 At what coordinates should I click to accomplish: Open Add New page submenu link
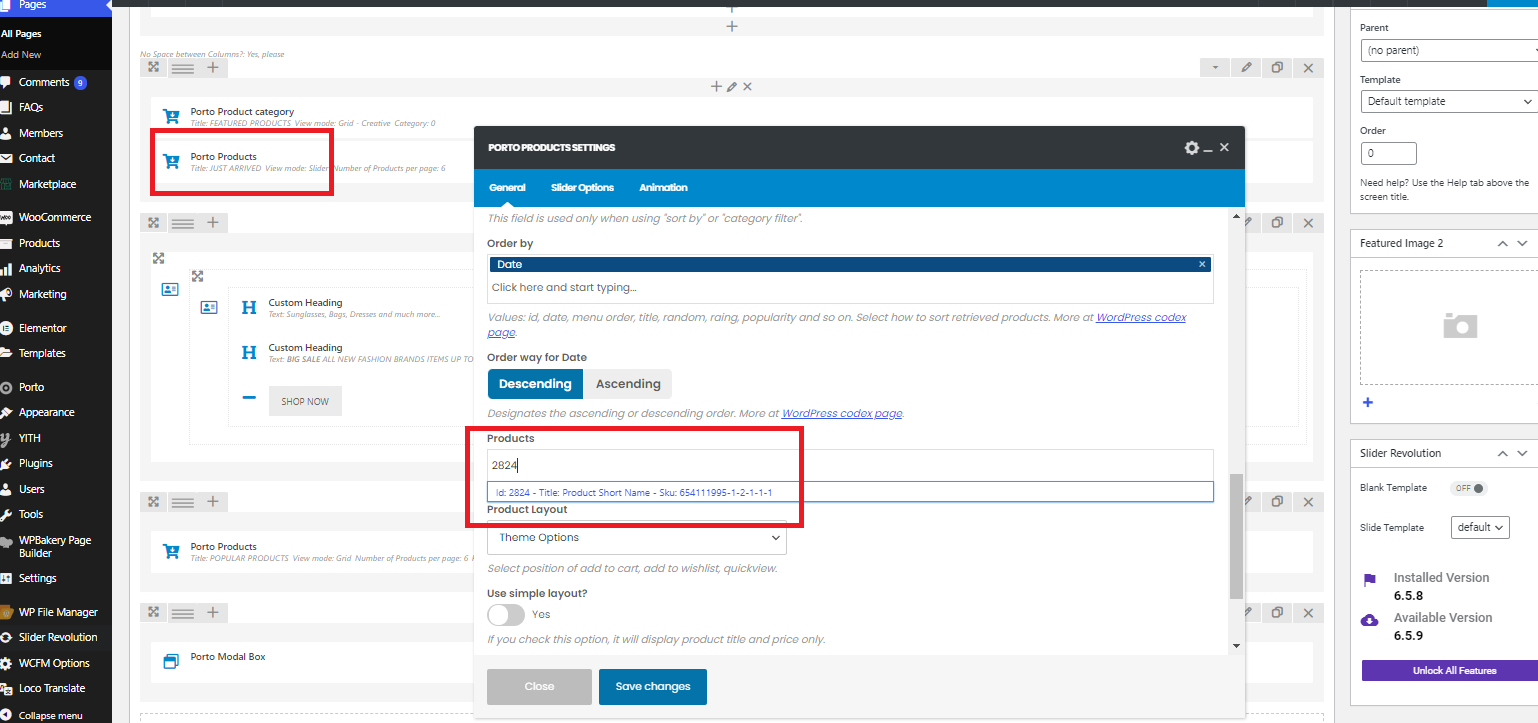point(21,54)
